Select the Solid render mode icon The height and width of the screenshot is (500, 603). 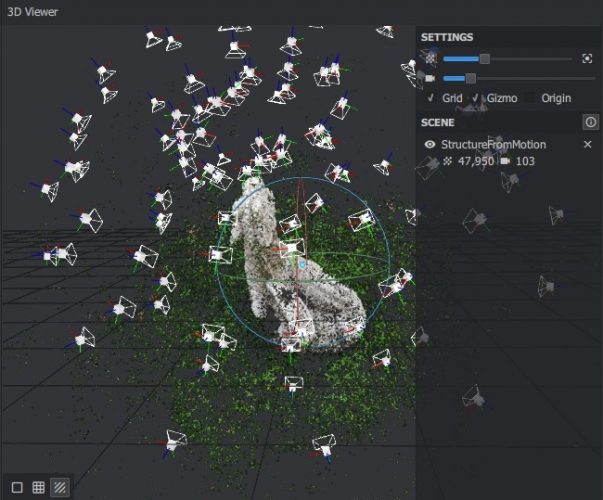pos(17,487)
